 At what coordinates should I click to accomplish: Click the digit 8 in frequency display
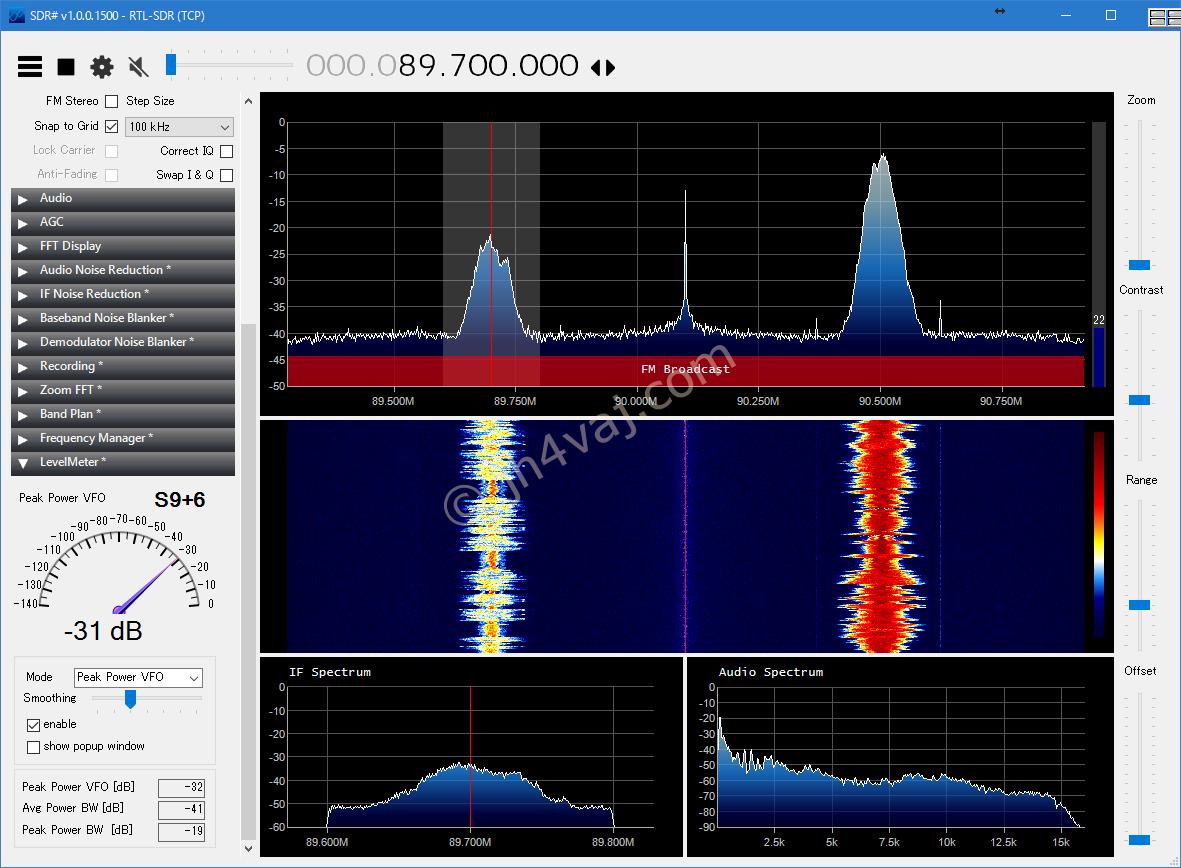(x=407, y=66)
